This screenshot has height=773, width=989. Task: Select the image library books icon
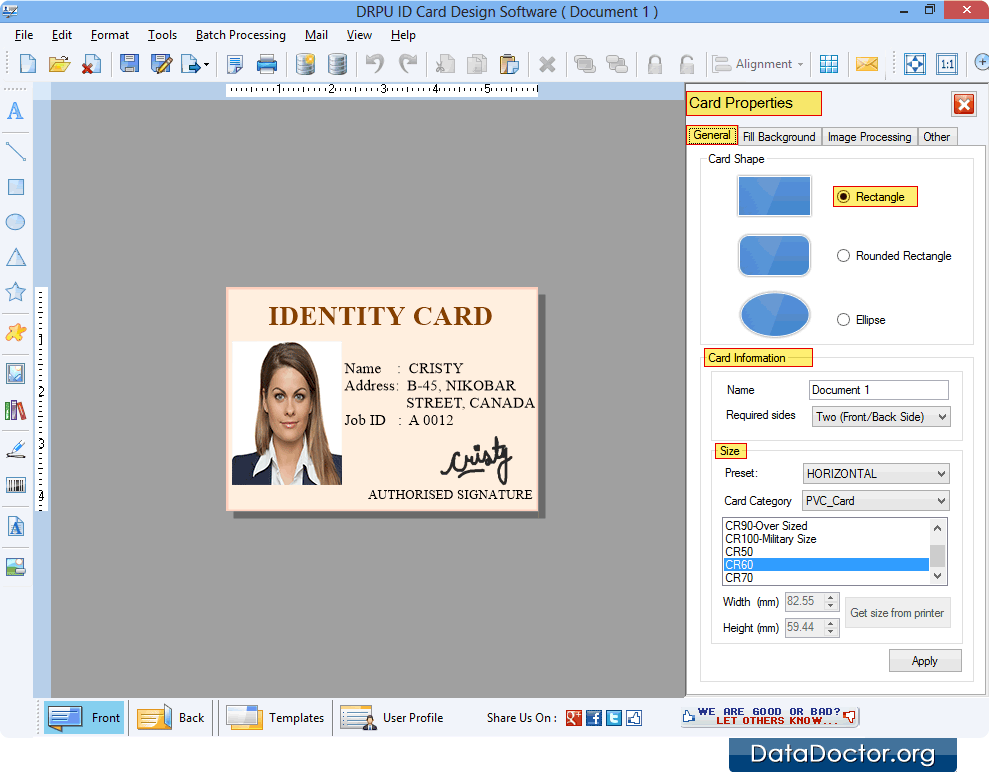[x=16, y=410]
